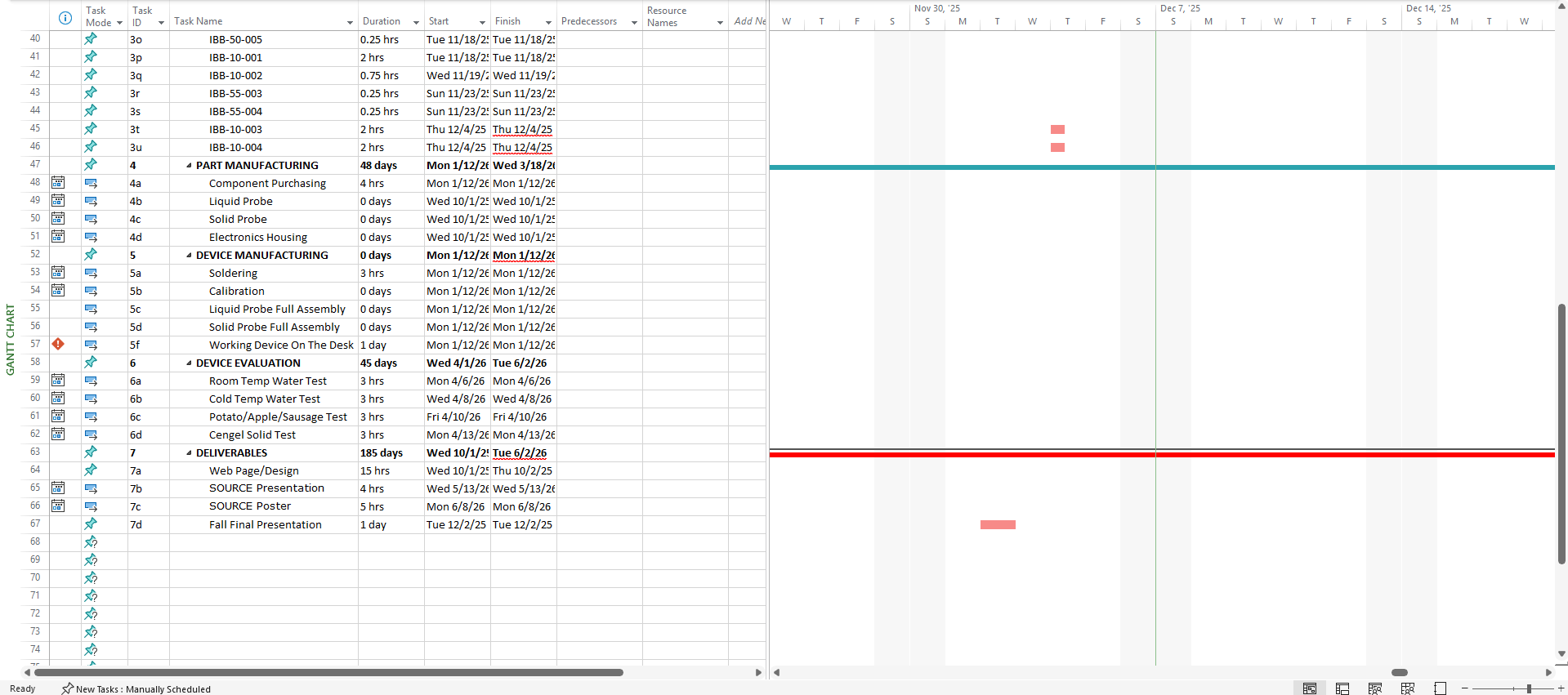Click the pin task mode icon for Fall Final Presentation
This screenshot has width=1568, height=695.
91,524
